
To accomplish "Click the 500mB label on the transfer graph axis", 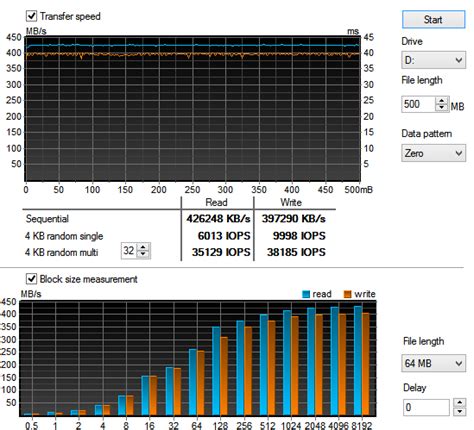I will click(359, 190).
